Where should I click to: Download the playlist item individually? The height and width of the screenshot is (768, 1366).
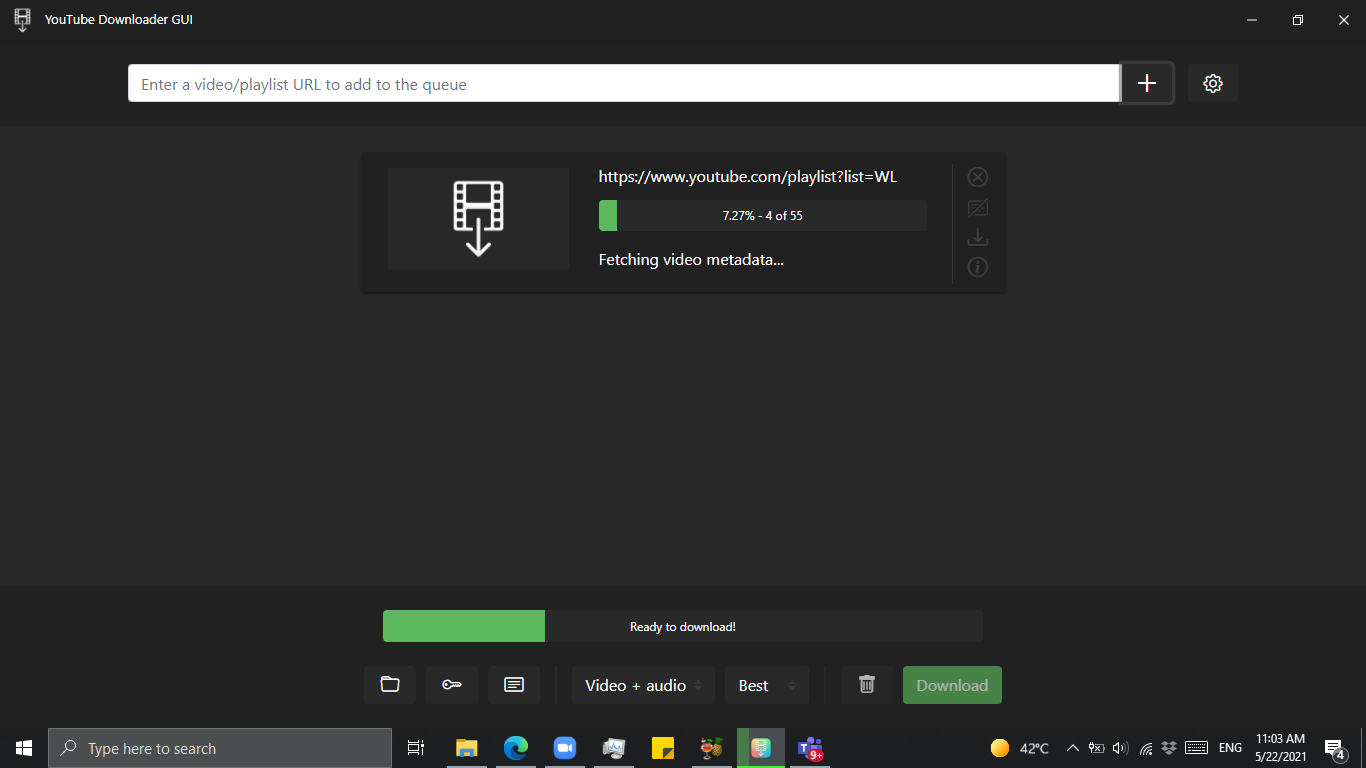click(x=977, y=237)
